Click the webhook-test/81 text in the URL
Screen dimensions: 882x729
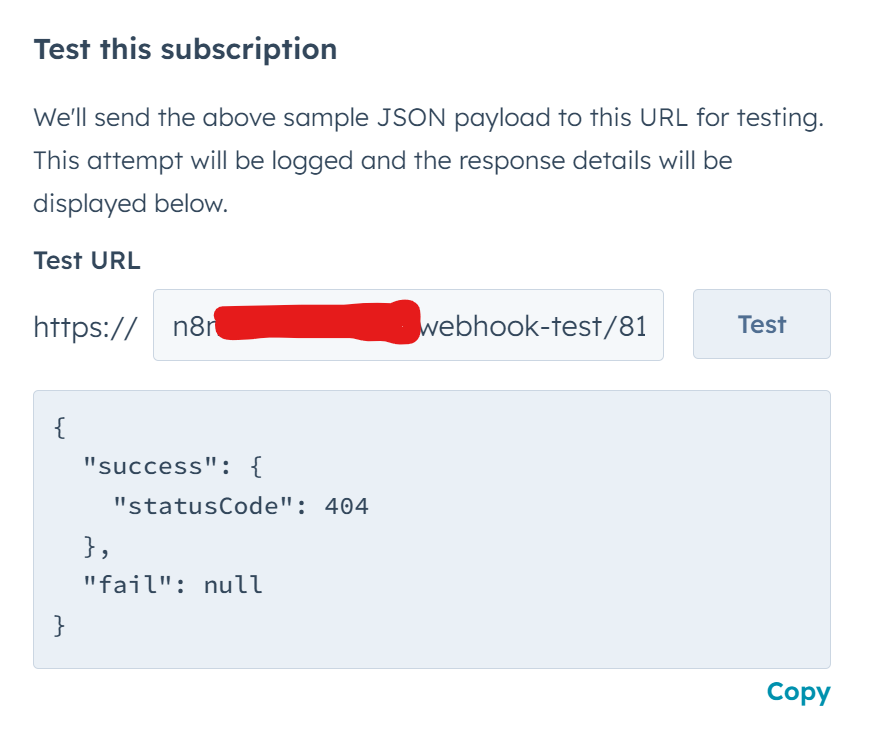(533, 326)
